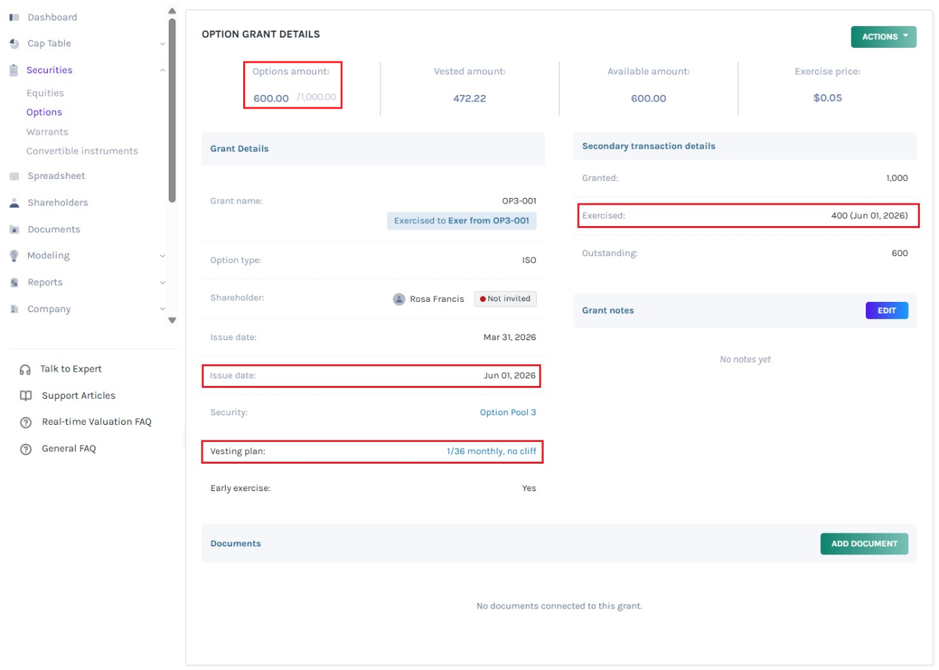Click the Exercised to Exer from OP3-001 tag
Image resolution: width=939 pixels, height=670 pixels.
click(x=461, y=220)
